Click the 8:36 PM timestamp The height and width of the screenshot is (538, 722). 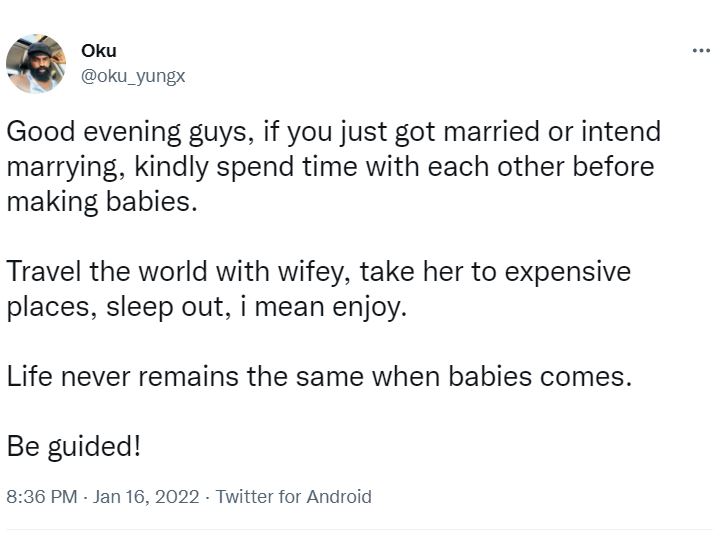pyautogui.click(x=41, y=497)
